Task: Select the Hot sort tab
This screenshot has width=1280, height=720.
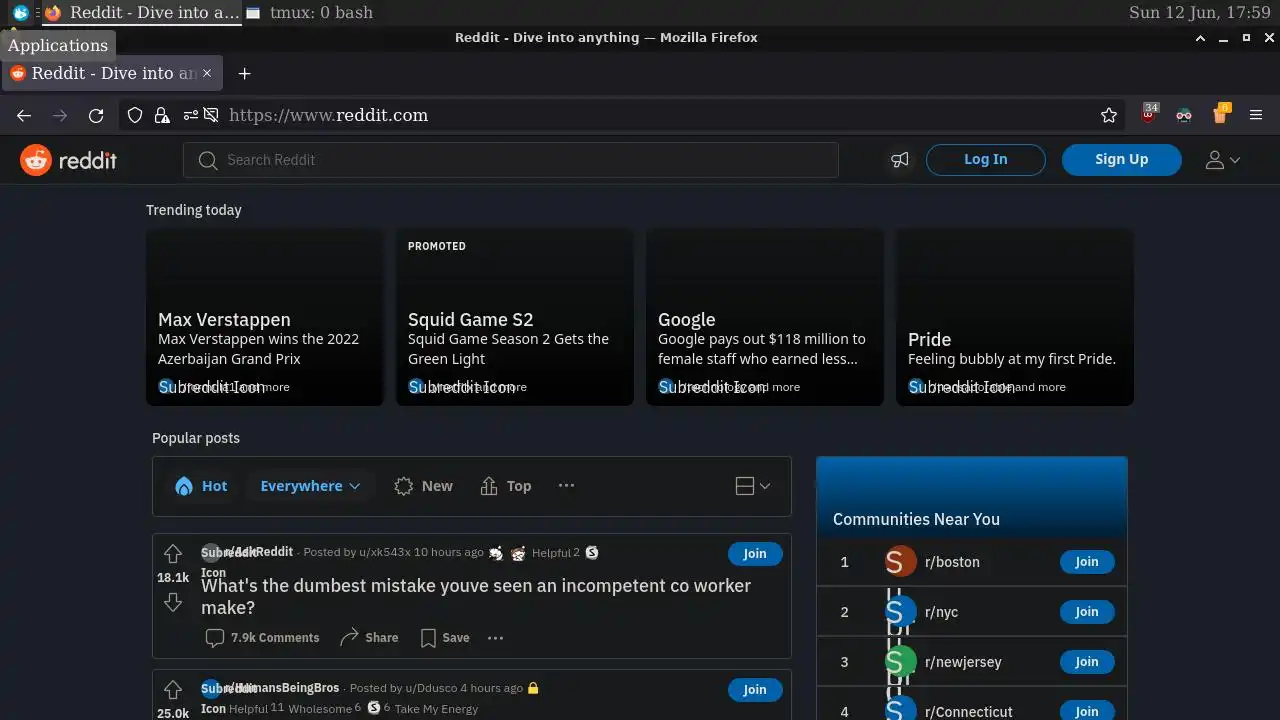Action: [x=201, y=486]
